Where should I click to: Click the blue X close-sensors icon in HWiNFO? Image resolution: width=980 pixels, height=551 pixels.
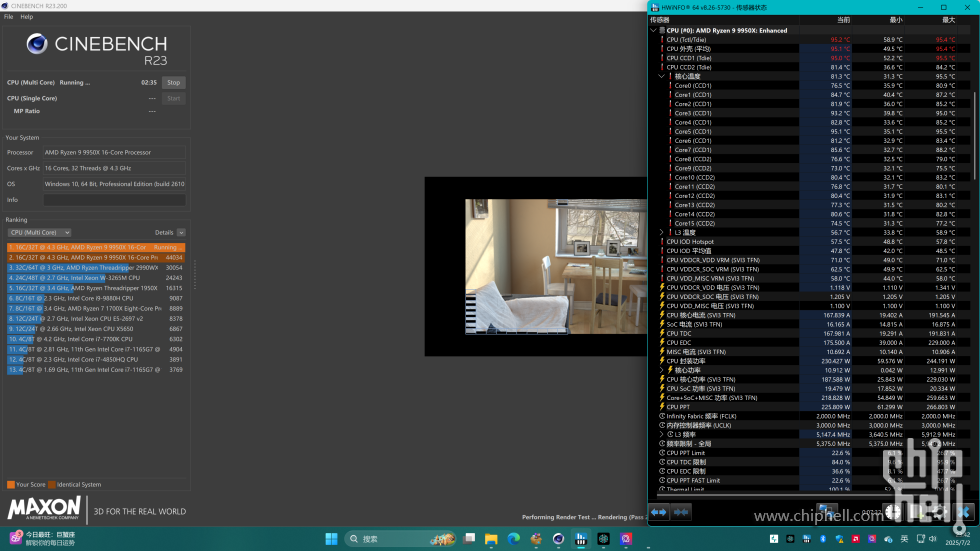click(x=964, y=512)
